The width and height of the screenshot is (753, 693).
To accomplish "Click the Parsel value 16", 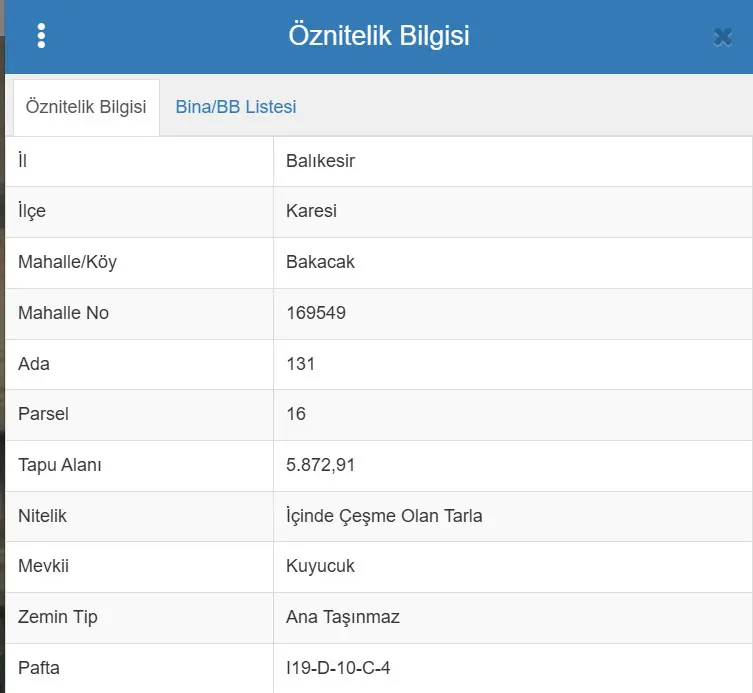I will tap(296, 414).
